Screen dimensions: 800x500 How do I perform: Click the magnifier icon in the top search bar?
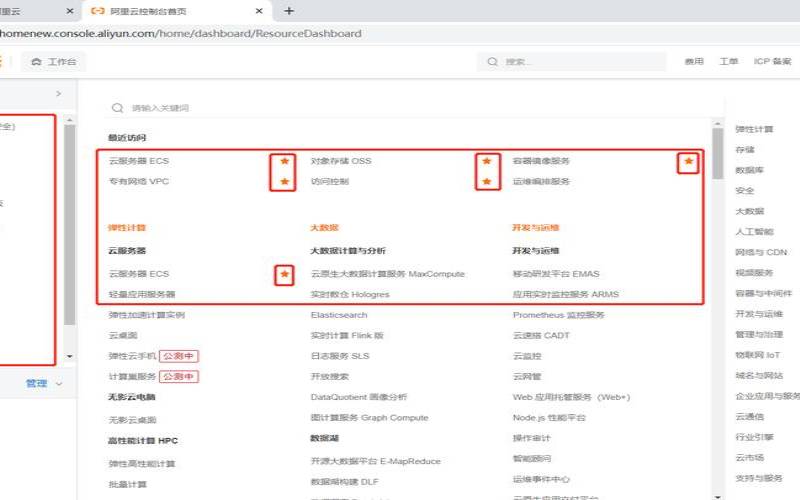tap(492, 62)
